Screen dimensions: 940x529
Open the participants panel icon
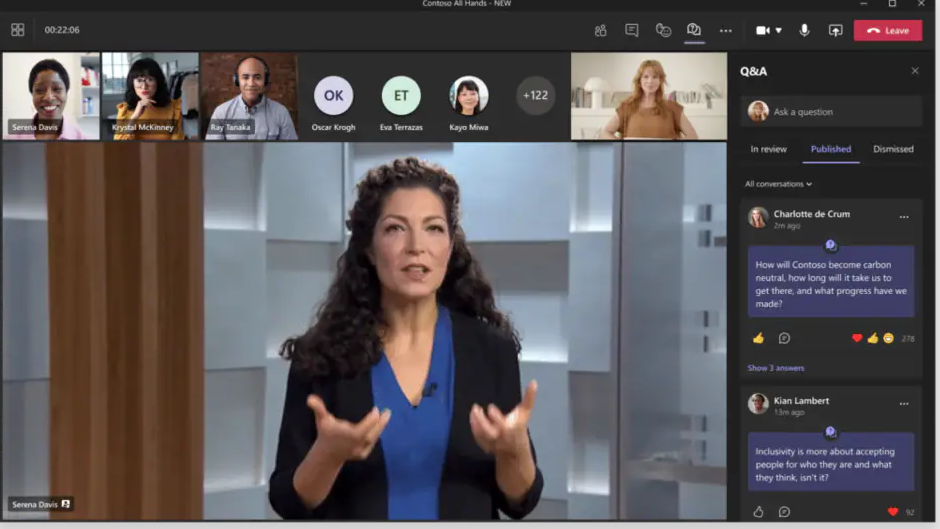point(600,30)
